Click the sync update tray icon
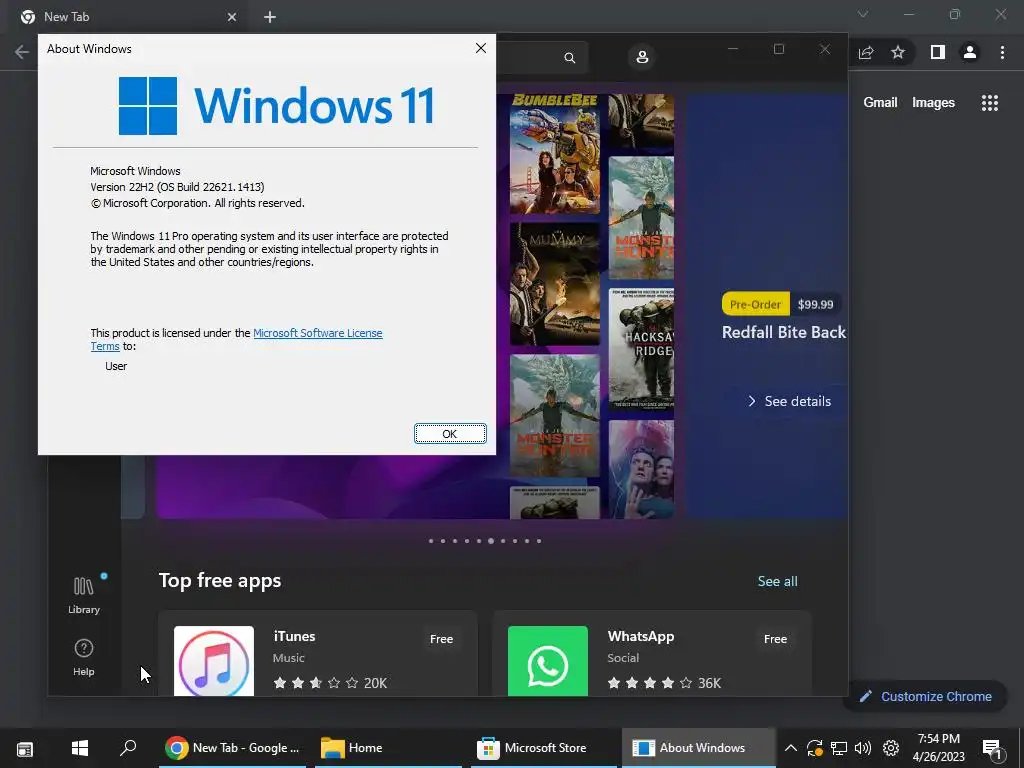Viewport: 1024px width, 768px height. 814,748
